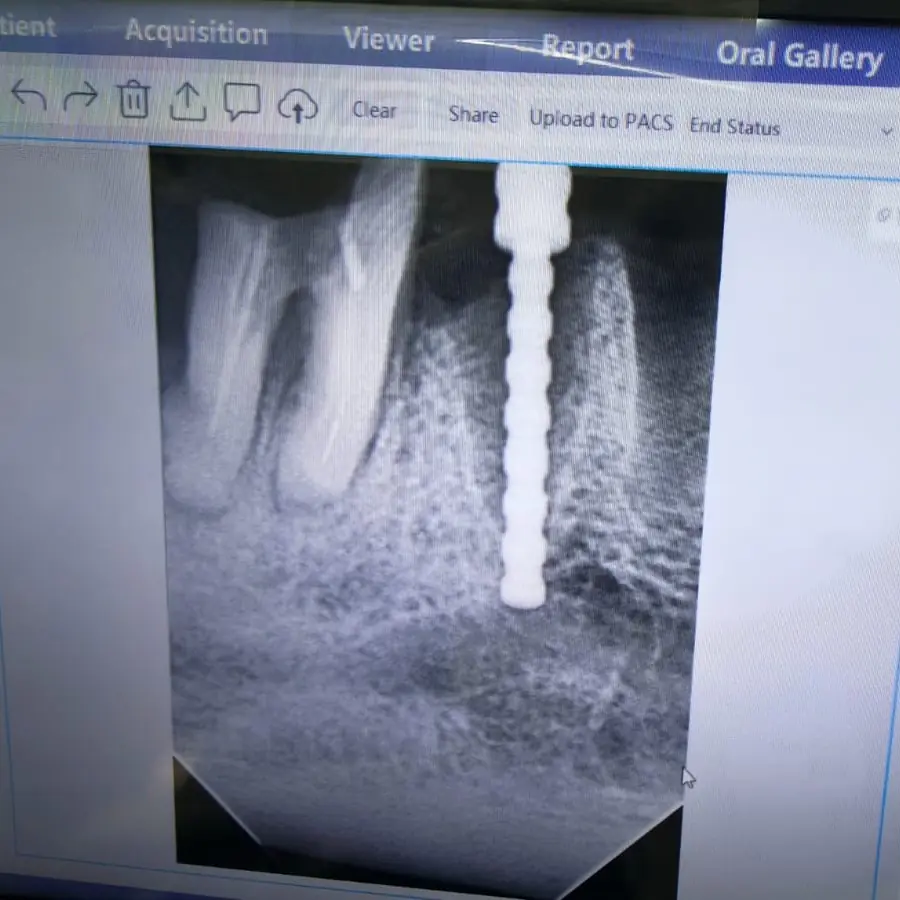Switch to the Viewer tab
The image size is (900, 900).
click(389, 40)
